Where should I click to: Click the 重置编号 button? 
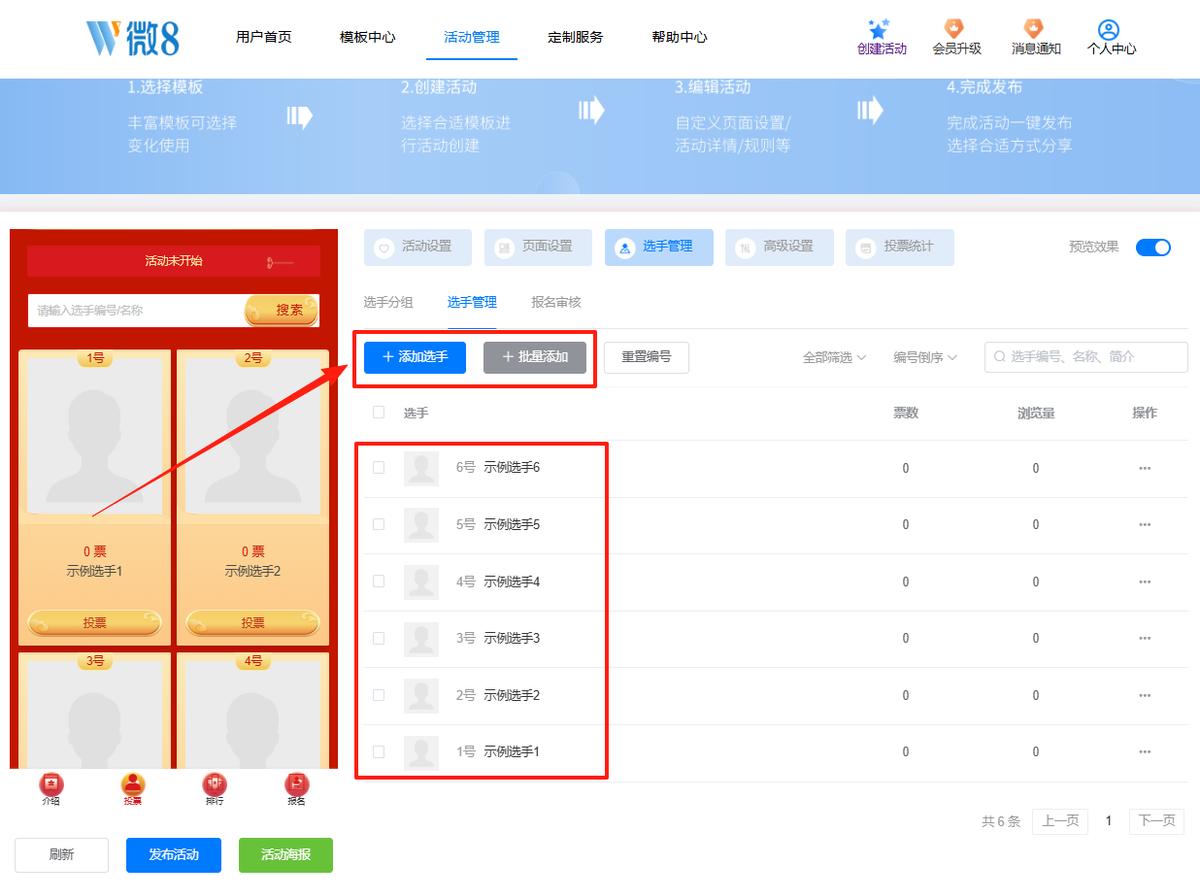point(646,357)
